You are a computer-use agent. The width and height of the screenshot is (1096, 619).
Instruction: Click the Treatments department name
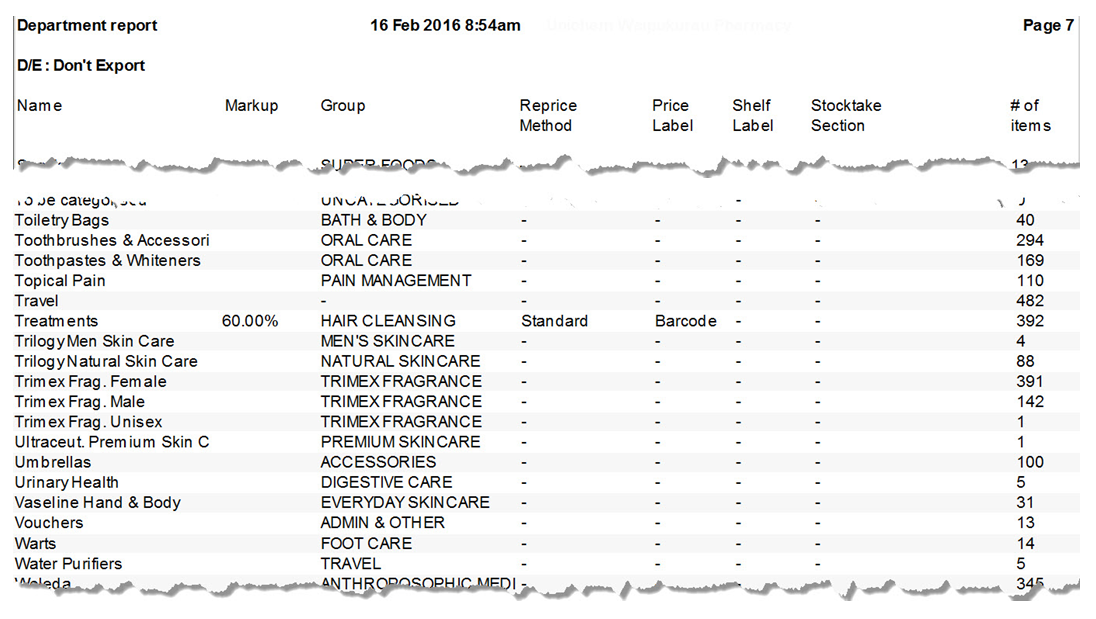[56, 321]
